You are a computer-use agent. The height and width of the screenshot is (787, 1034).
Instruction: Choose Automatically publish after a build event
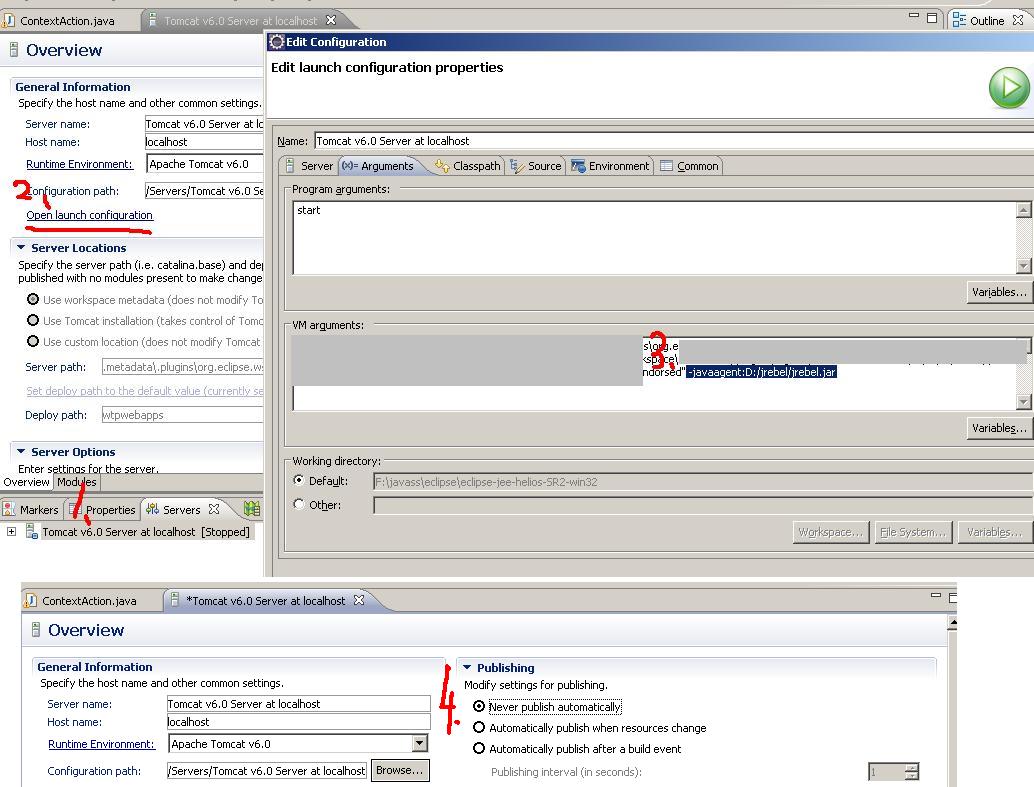click(x=479, y=749)
